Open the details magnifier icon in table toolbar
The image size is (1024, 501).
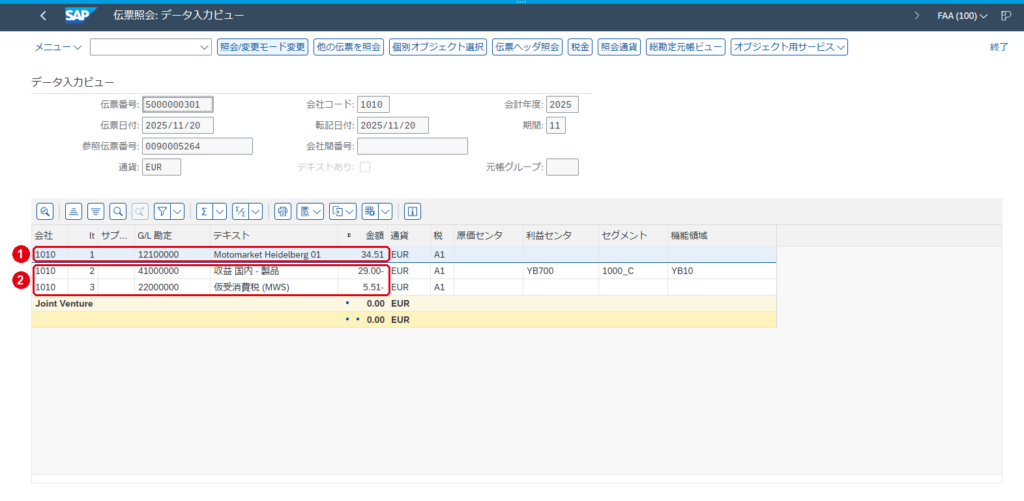point(44,211)
